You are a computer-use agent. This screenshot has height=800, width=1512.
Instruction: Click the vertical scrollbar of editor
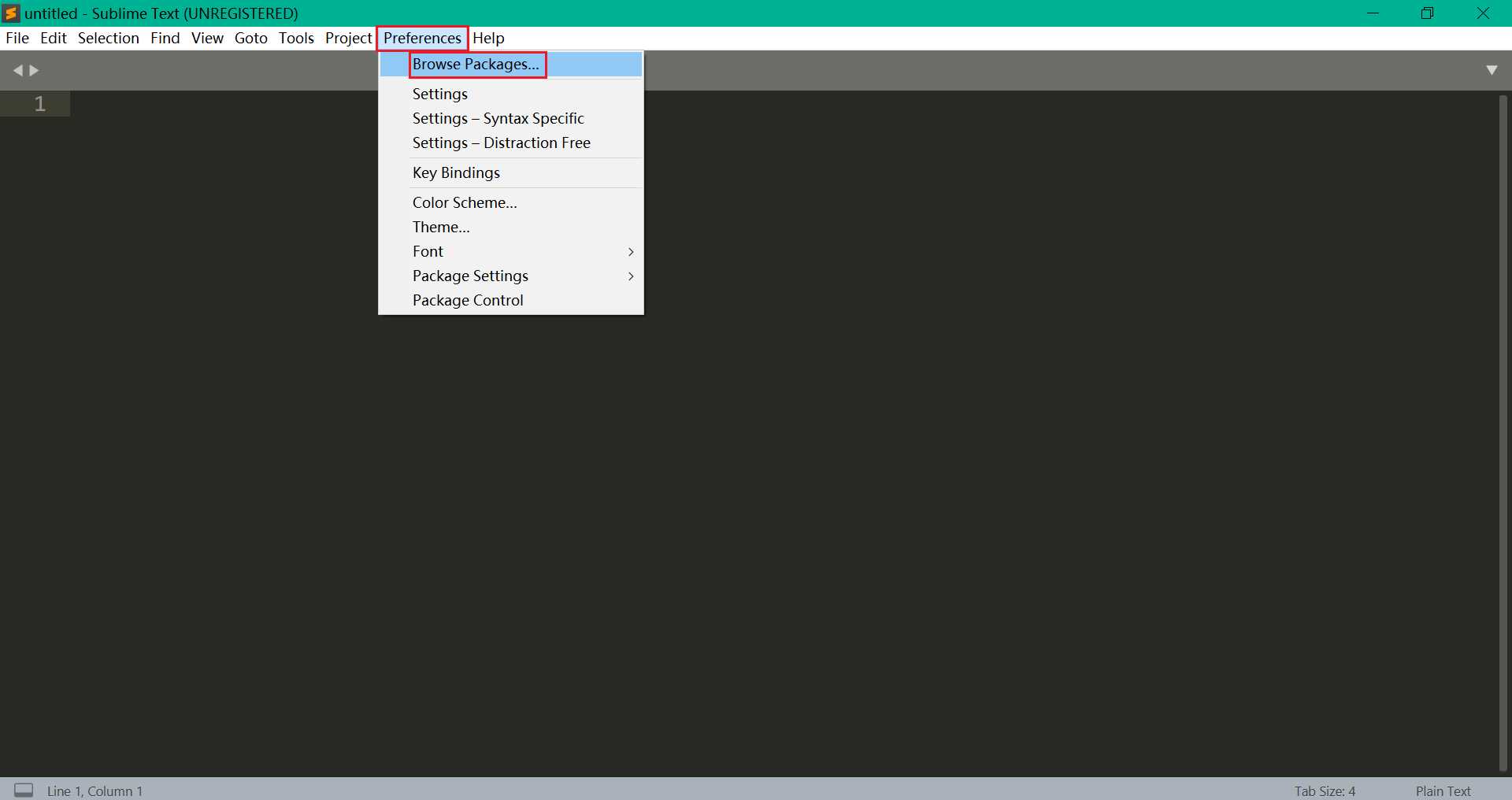pos(1503,433)
